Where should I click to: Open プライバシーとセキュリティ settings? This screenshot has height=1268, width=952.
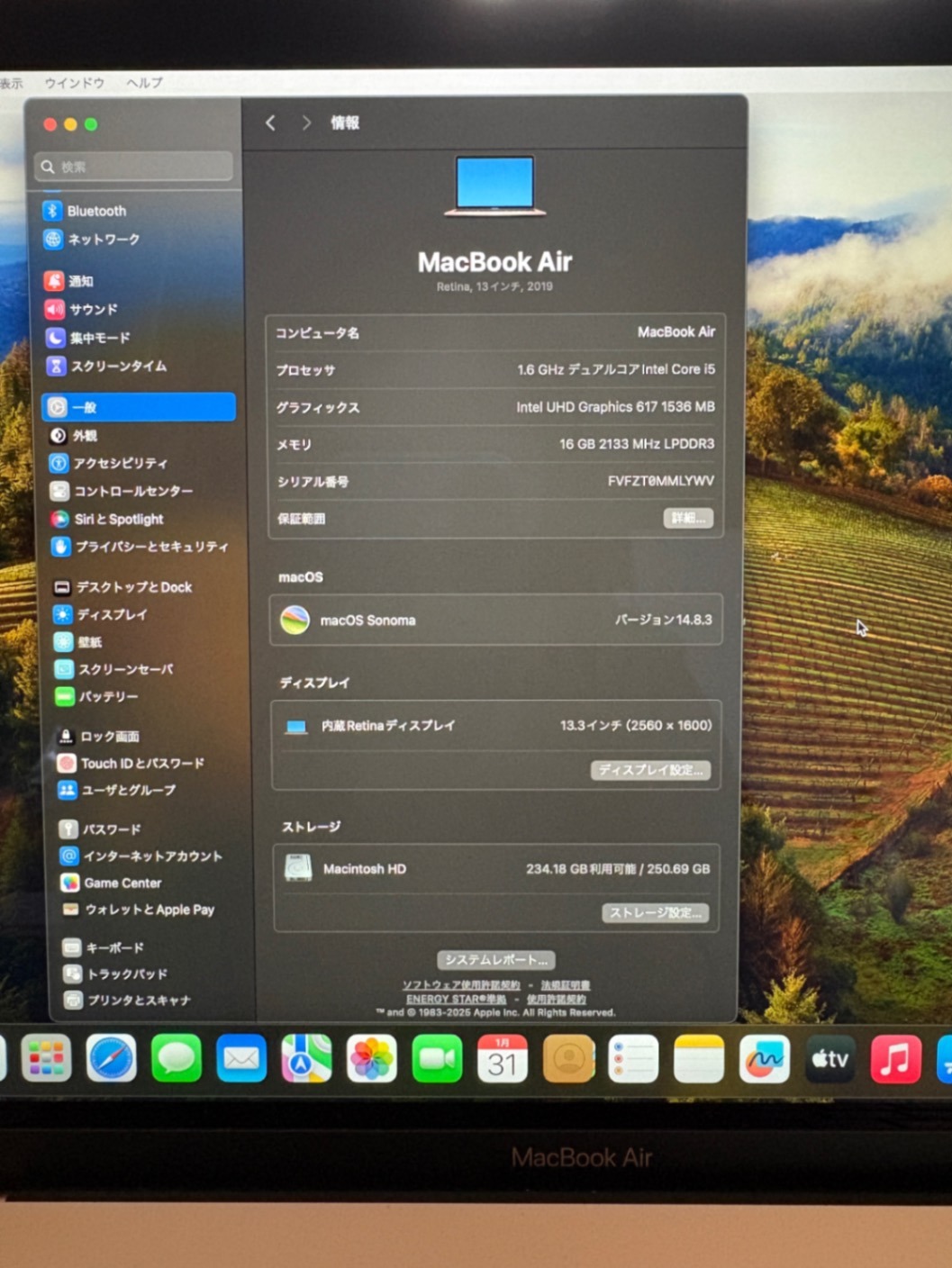tap(141, 547)
